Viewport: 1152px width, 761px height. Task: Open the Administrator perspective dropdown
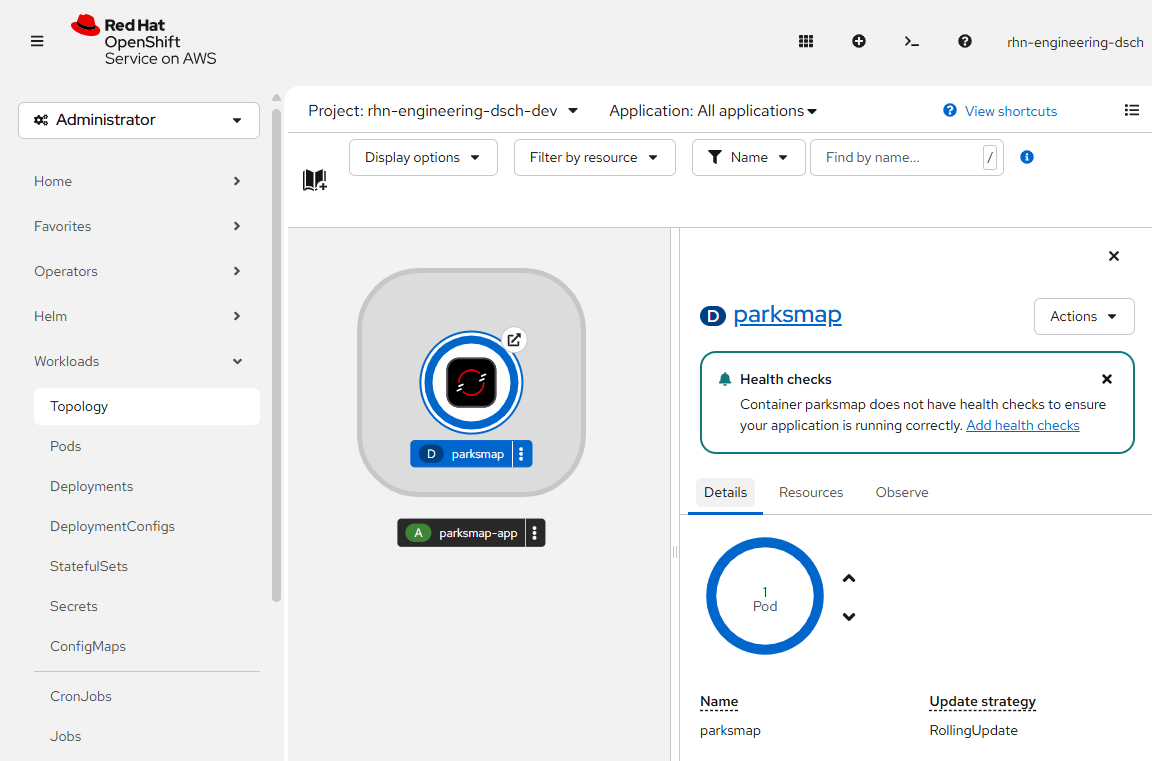tap(139, 120)
